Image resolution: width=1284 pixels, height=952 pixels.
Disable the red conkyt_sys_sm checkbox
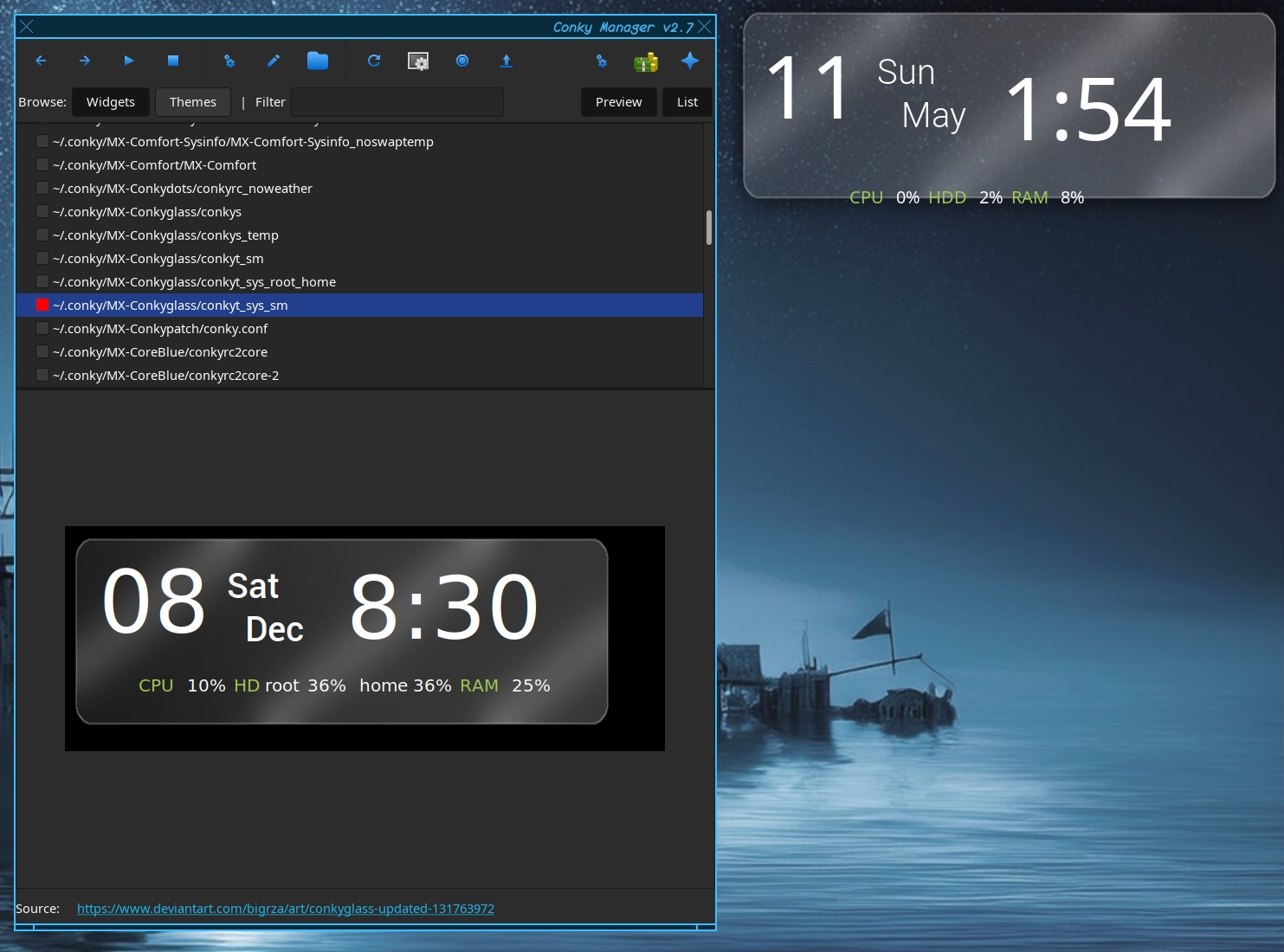coord(42,305)
